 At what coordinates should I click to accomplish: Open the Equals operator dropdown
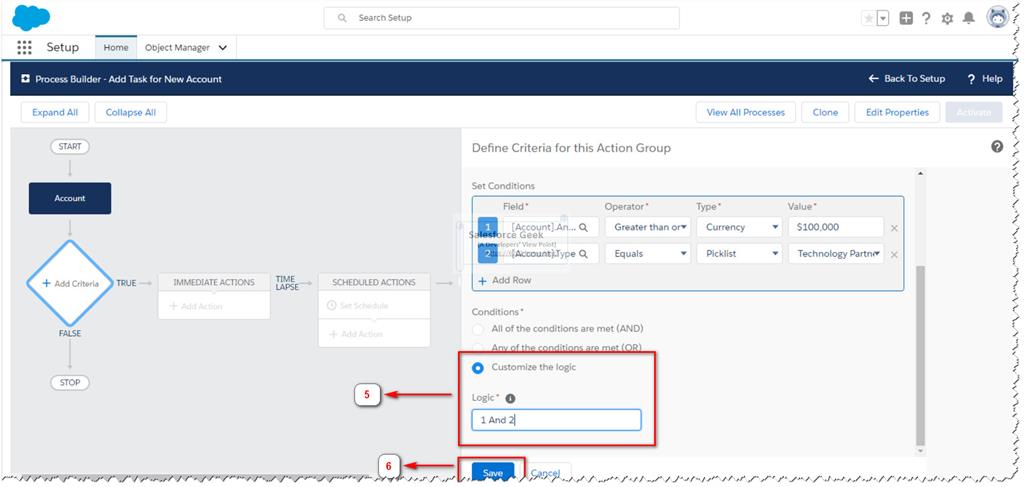click(x=647, y=253)
